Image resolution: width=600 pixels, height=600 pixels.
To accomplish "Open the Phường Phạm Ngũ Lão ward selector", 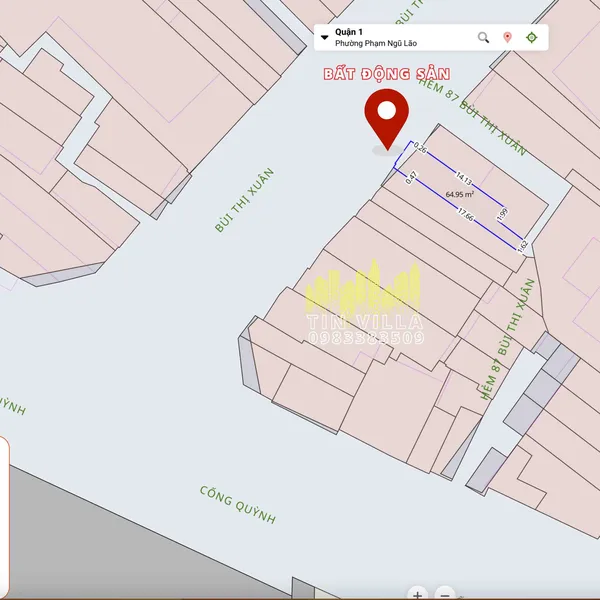I will tap(376, 43).
